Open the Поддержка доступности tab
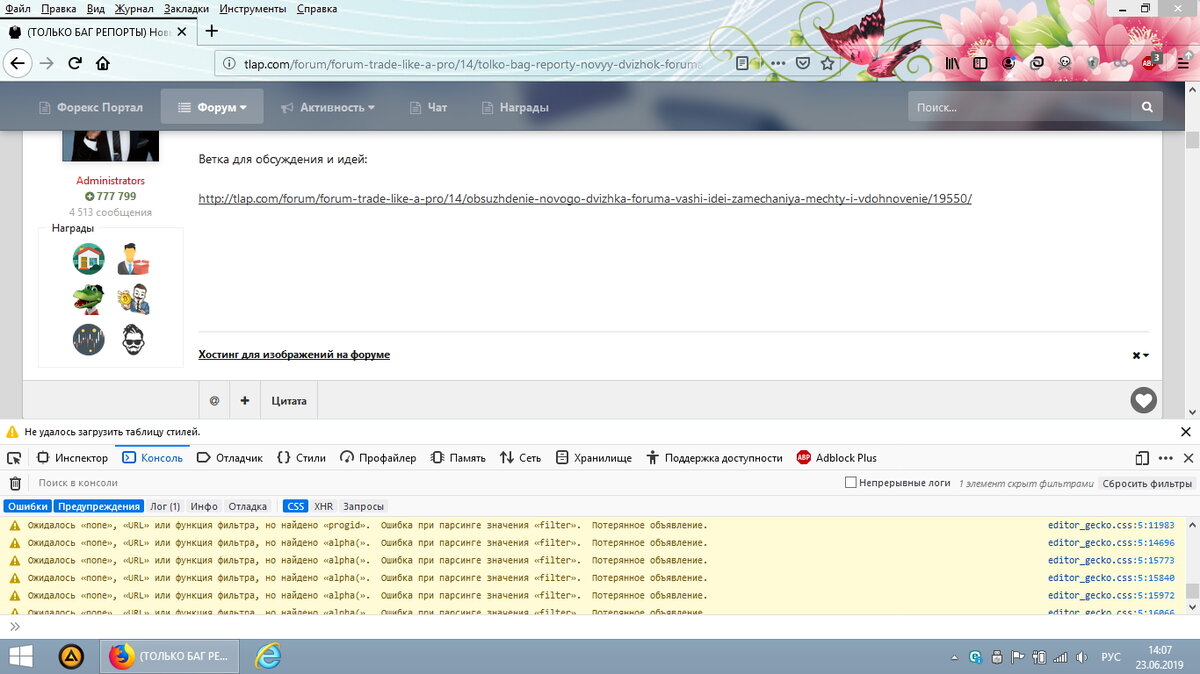 [714, 458]
